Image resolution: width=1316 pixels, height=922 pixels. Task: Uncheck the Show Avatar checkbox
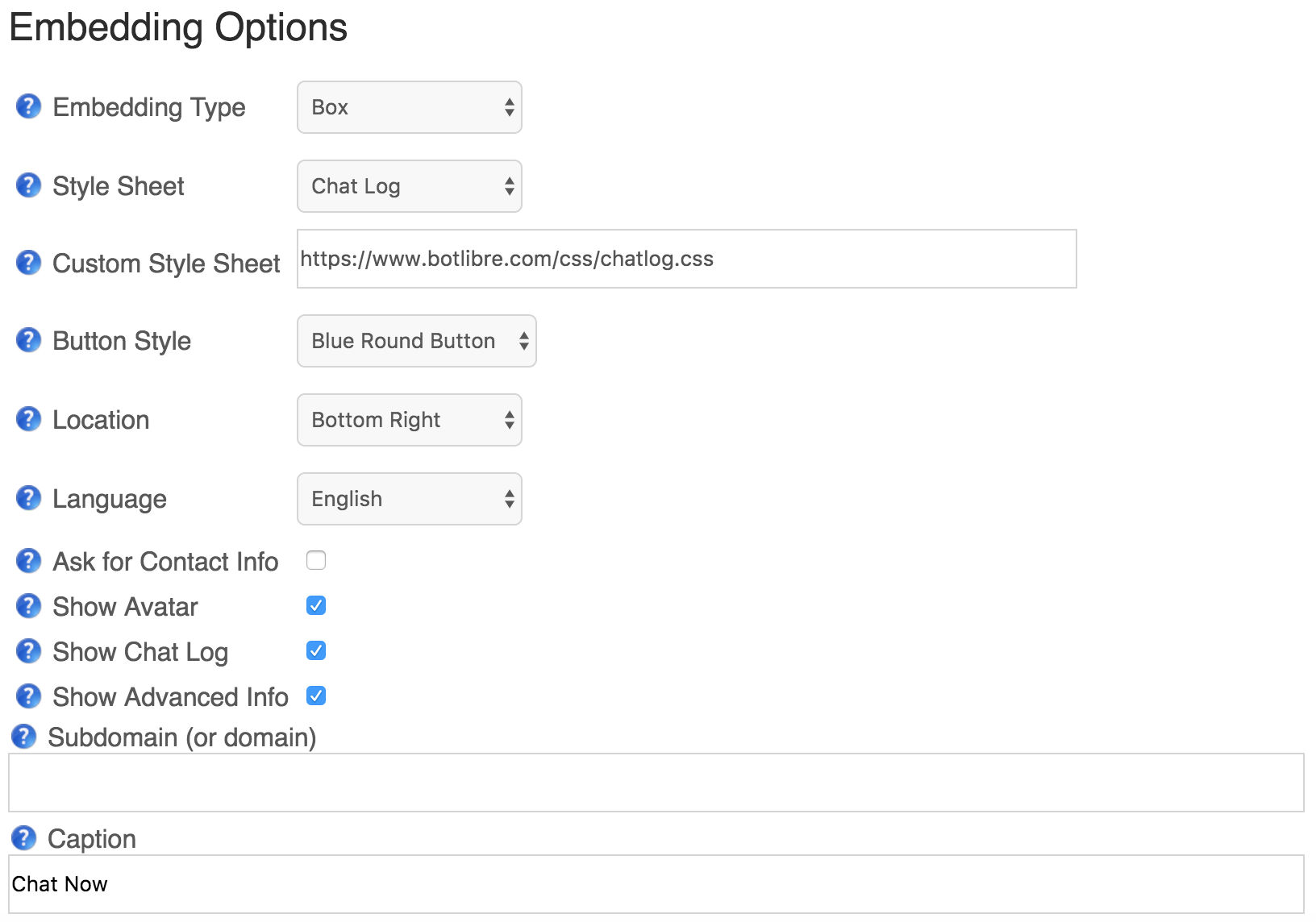pyautogui.click(x=316, y=605)
